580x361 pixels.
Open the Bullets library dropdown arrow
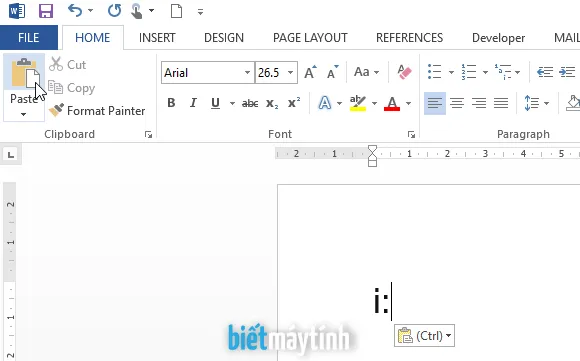tap(451, 72)
